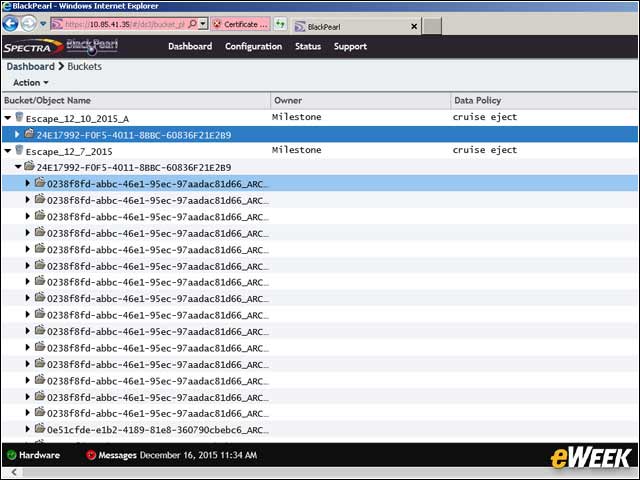Click the Dashboard breadcrumb link

click(31, 66)
